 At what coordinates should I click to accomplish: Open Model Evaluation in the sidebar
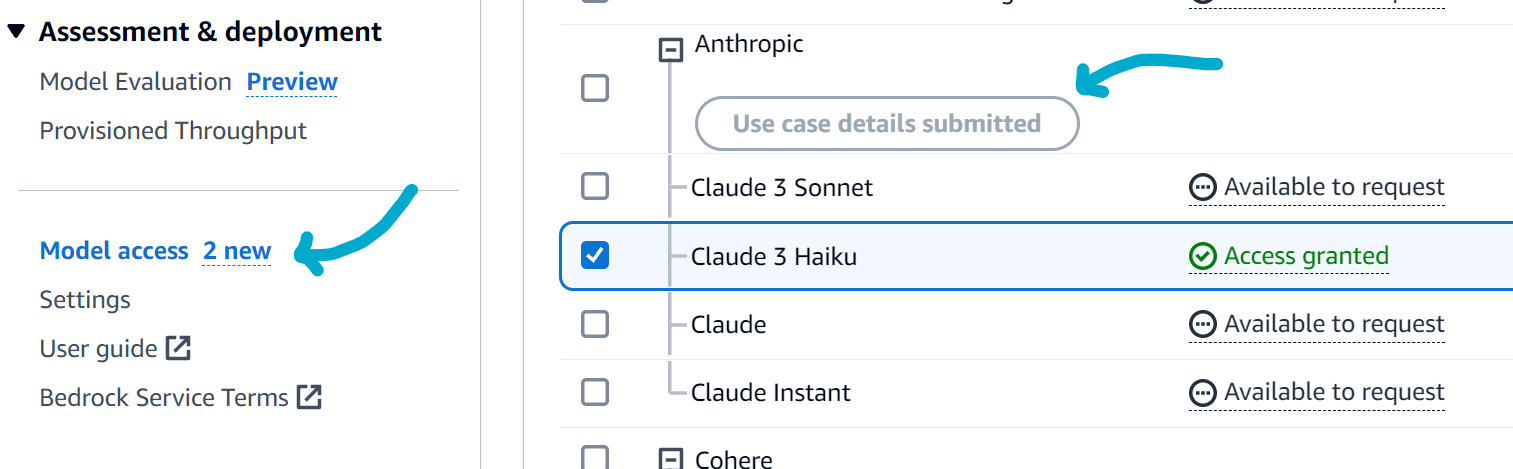coord(135,82)
